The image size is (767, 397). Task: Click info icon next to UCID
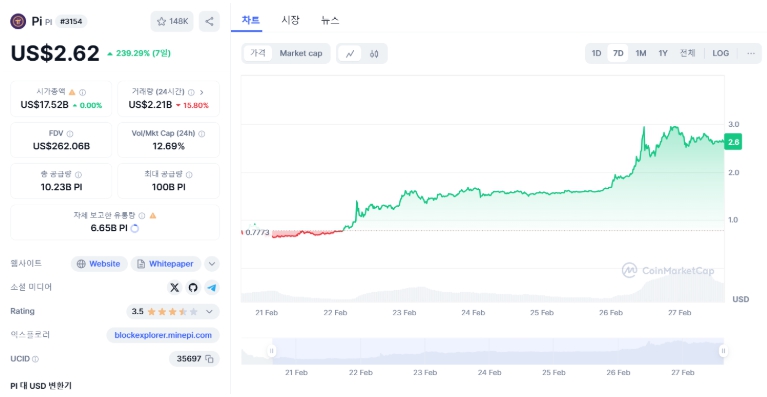(x=35, y=359)
